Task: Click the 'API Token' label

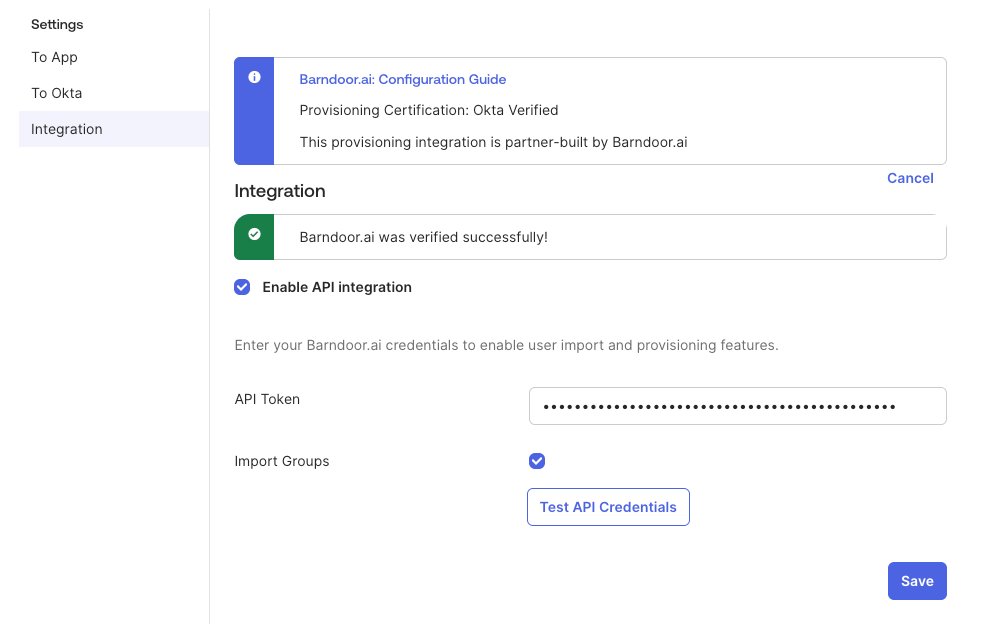Action: pyautogui.click(x=267, y=400)
